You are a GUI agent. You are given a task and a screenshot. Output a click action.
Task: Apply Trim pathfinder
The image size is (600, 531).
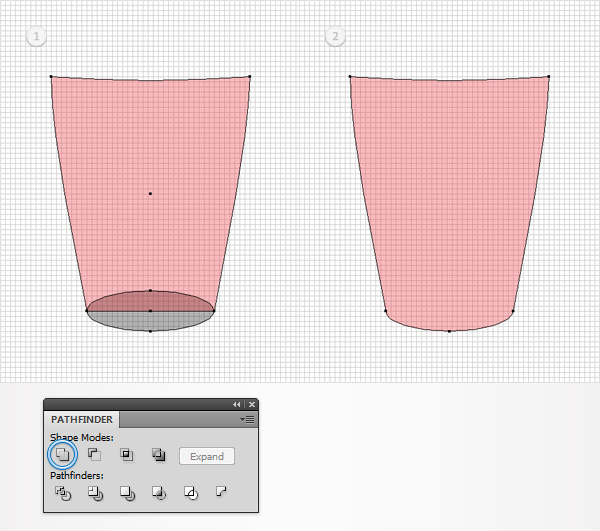point(95,493)
